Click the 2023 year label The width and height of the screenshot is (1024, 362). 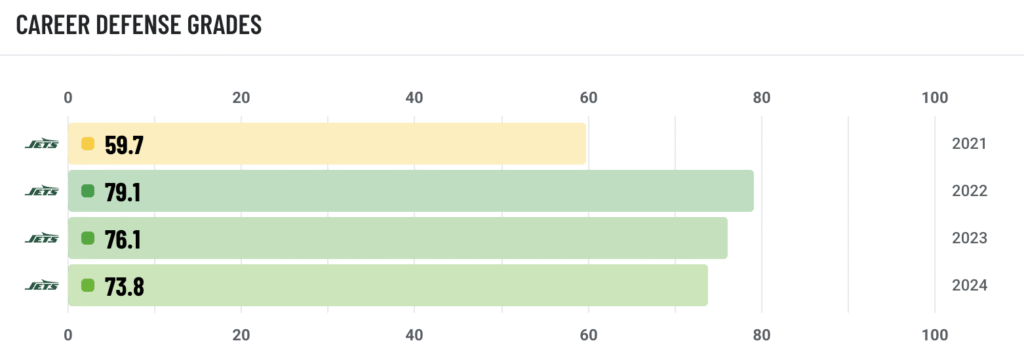[x=969, y=238]
